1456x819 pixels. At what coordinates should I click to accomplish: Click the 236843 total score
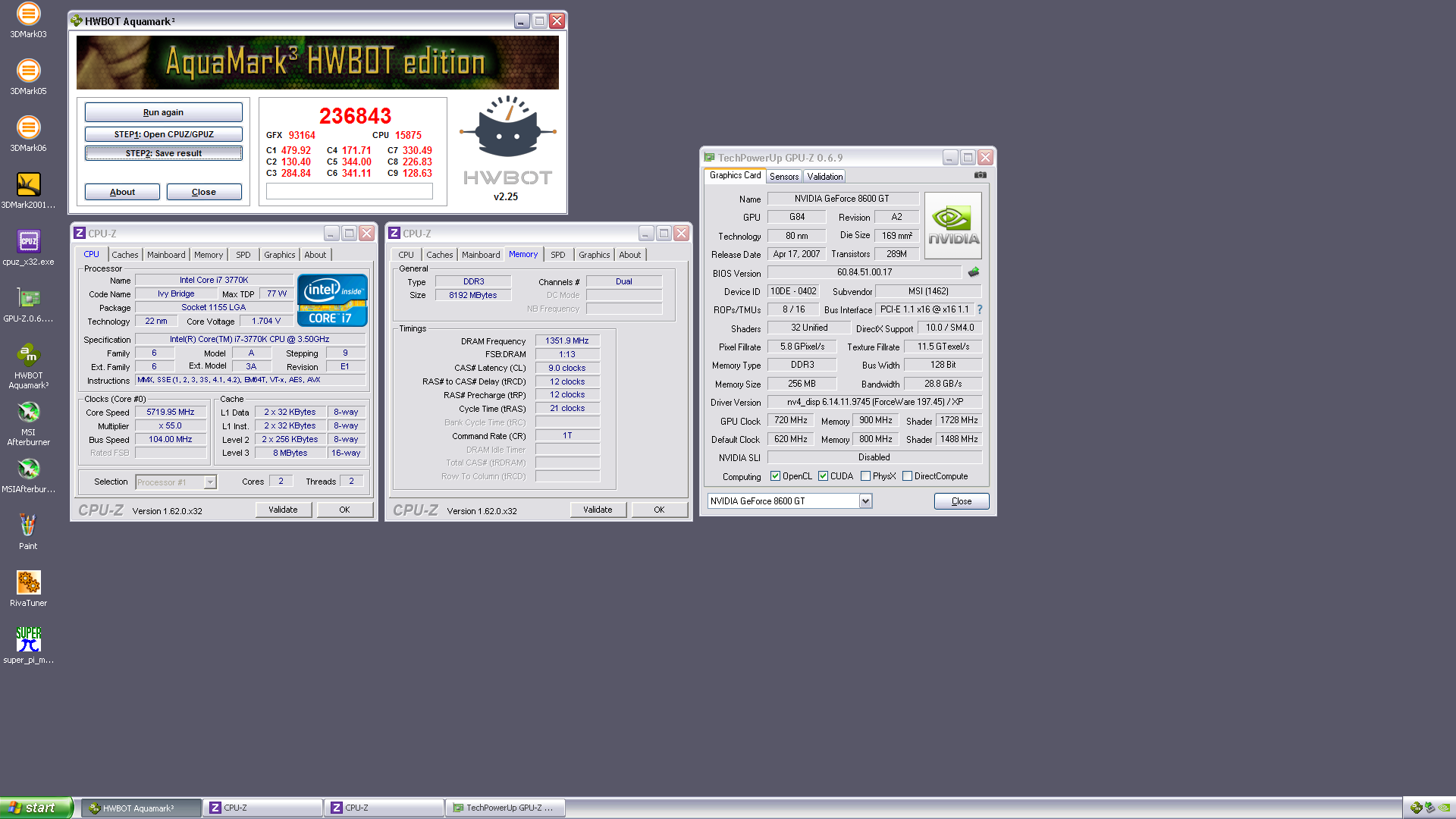pyautogui.click(x=355, y=116)
